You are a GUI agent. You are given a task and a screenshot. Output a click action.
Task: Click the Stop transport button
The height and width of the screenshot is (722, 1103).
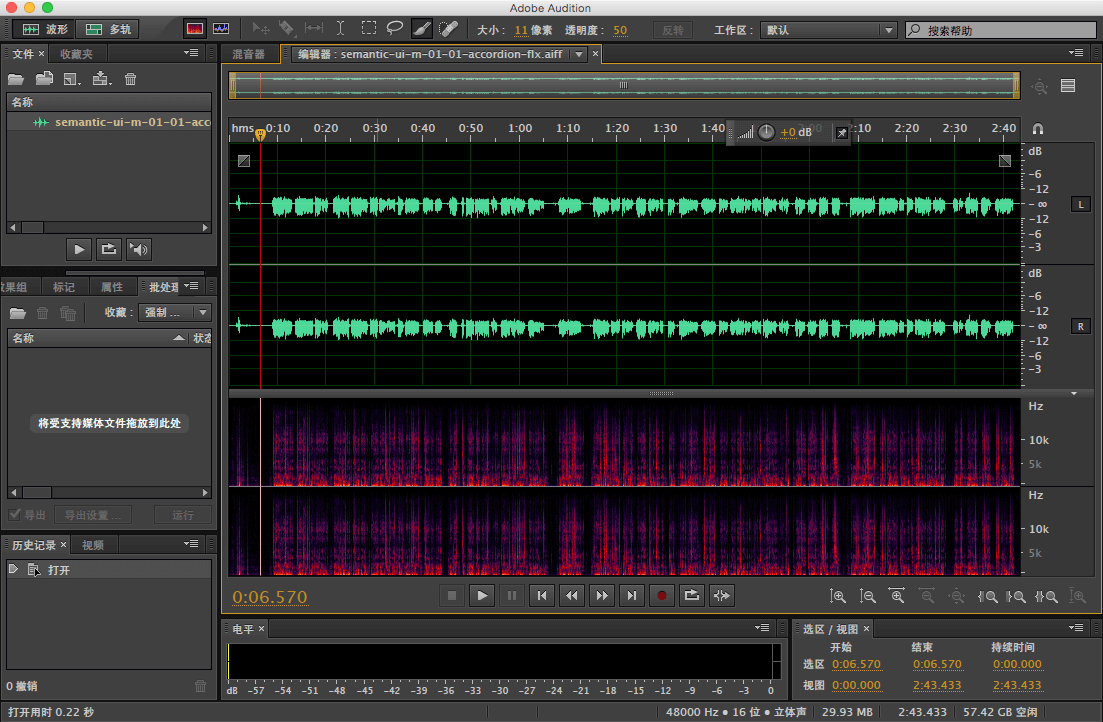tap(452, 595)
